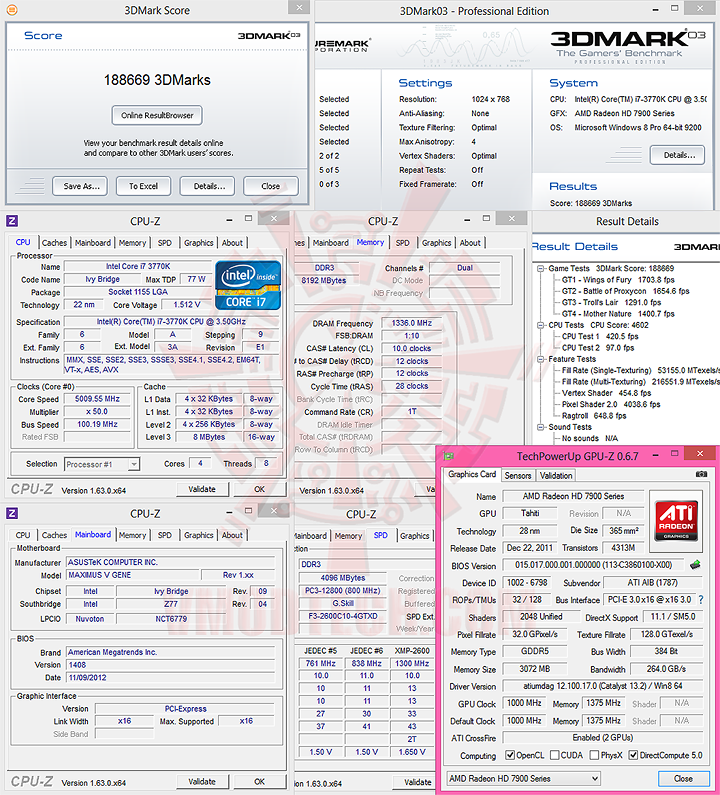The height and width of the screenshot is (795, 720).
Task: Click the 188669 3DMarks score text
Action: pyautogui.click(x=157, y=80)
